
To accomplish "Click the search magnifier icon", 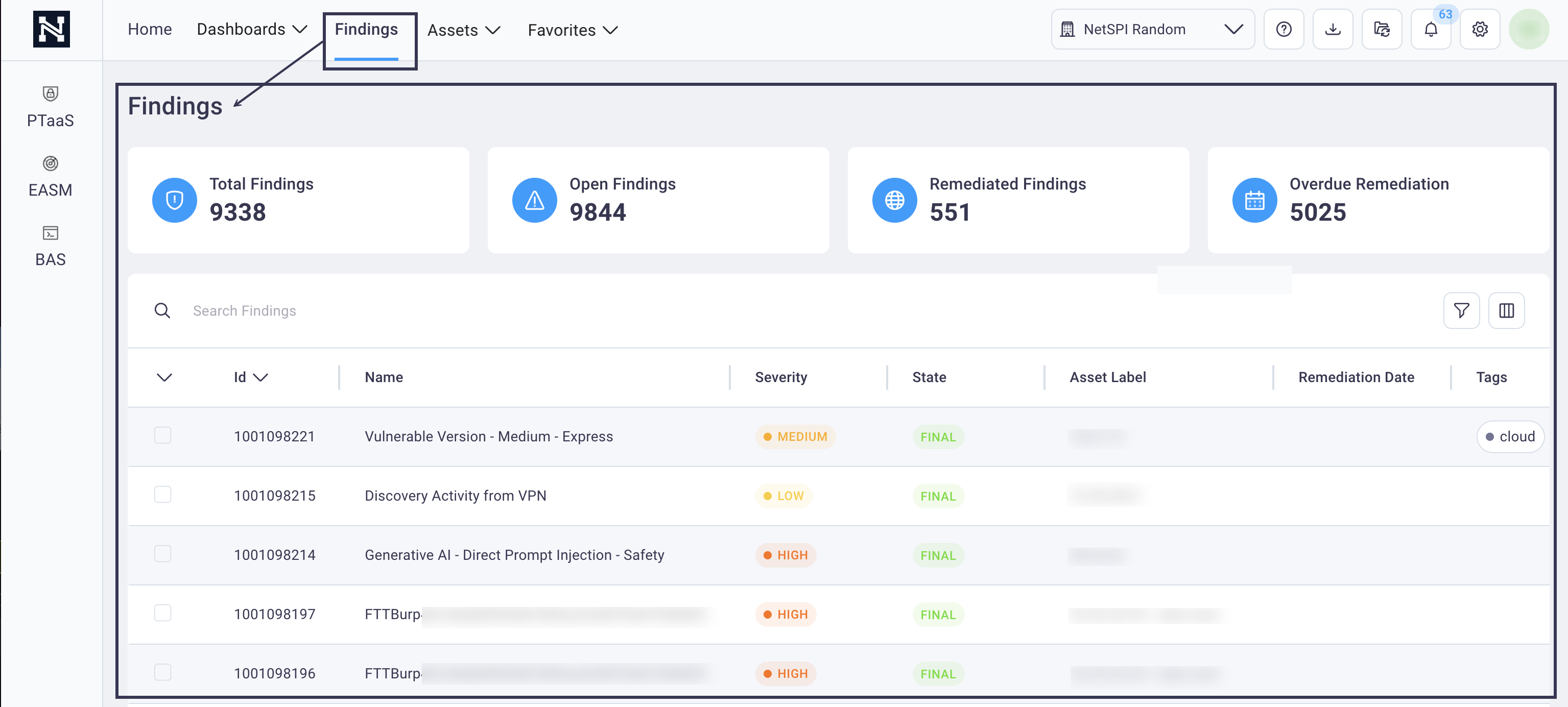I will coord(162,311).
